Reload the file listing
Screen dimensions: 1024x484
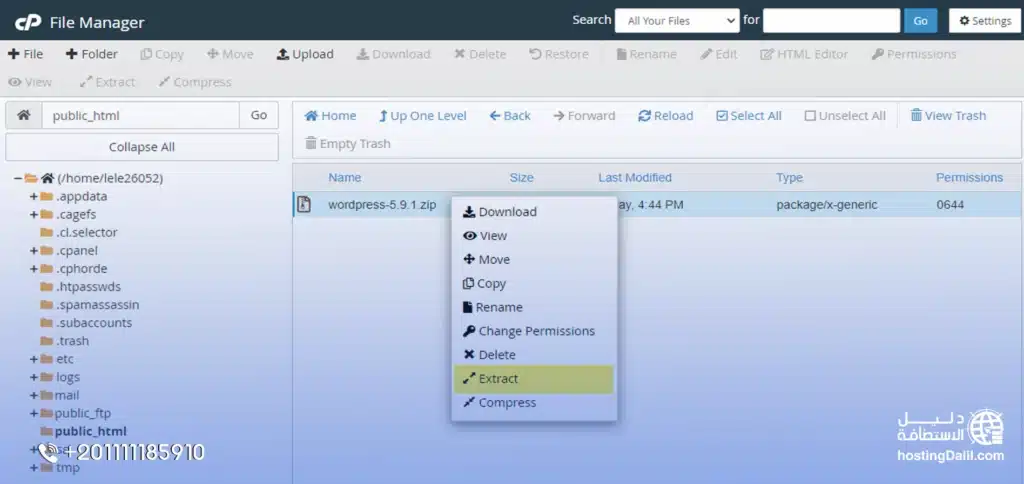665,116
